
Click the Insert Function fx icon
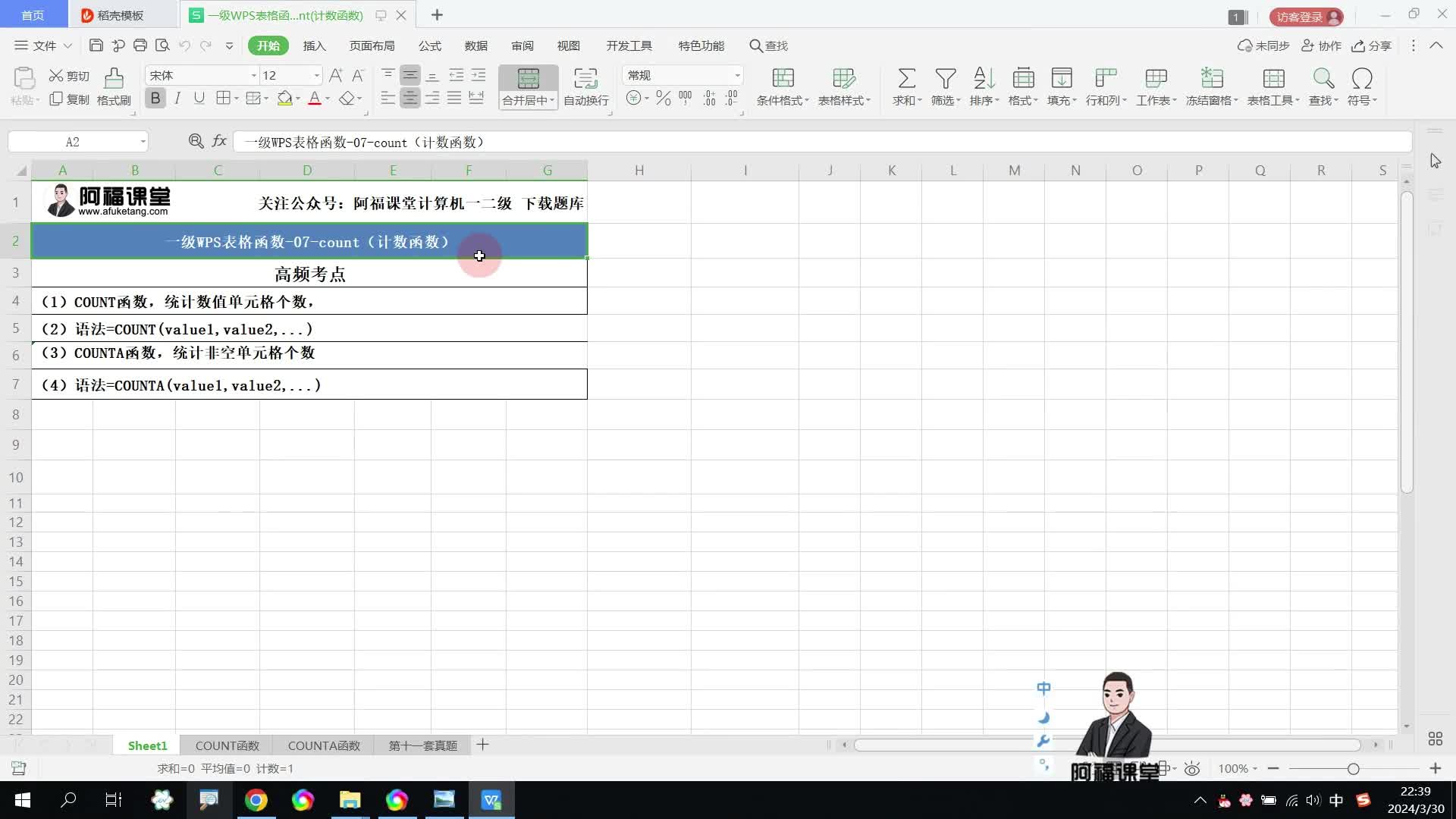click(x=219, y=141)
